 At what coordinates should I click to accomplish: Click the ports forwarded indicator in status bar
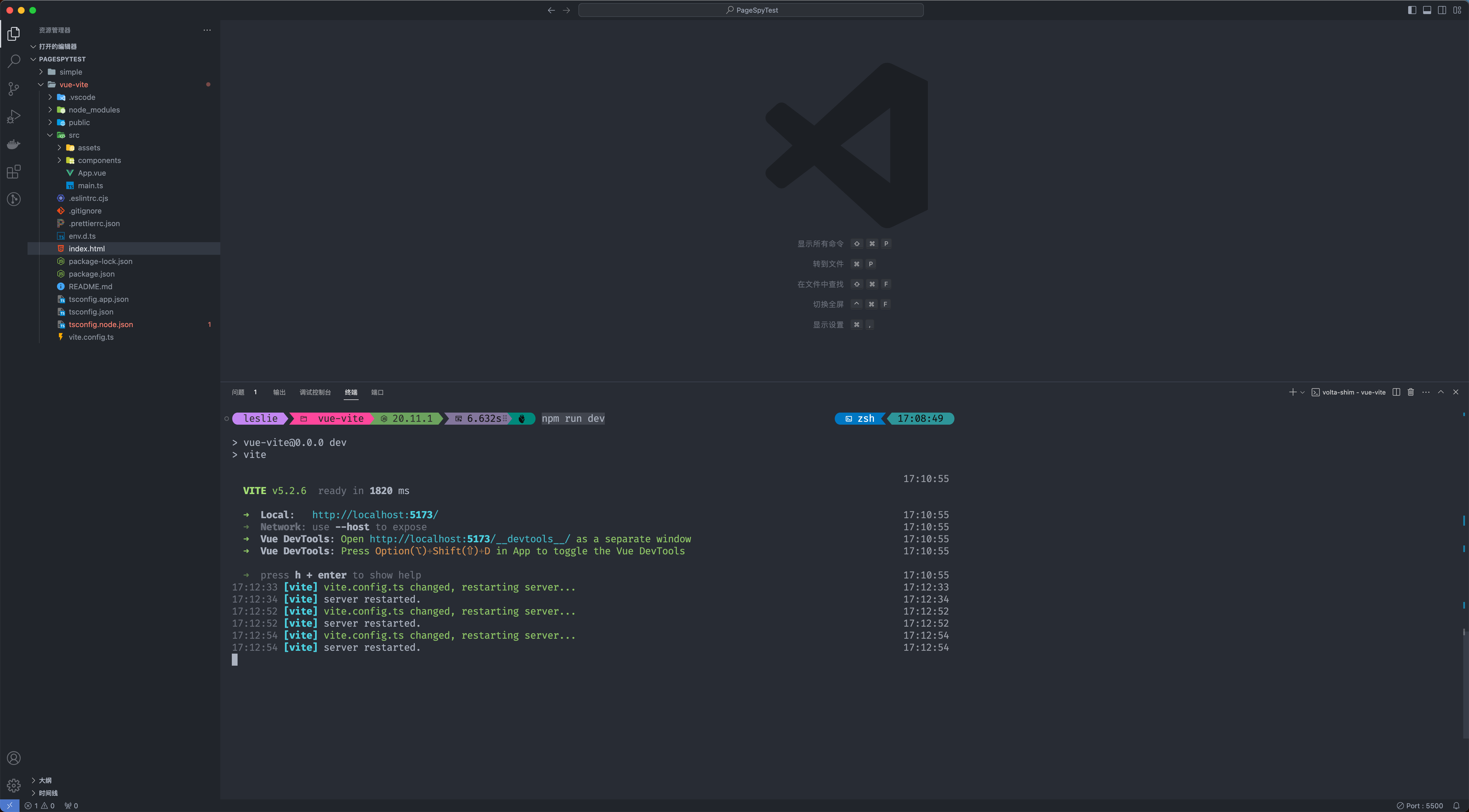click(71, 806)
